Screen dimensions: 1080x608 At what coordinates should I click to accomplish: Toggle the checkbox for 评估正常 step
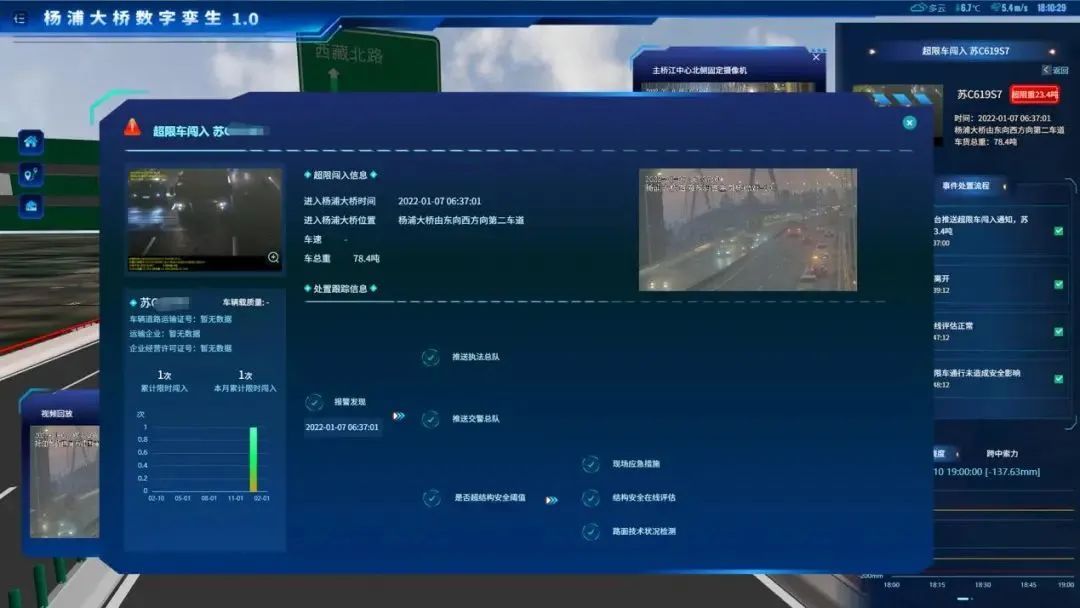tap(1059, 332)
